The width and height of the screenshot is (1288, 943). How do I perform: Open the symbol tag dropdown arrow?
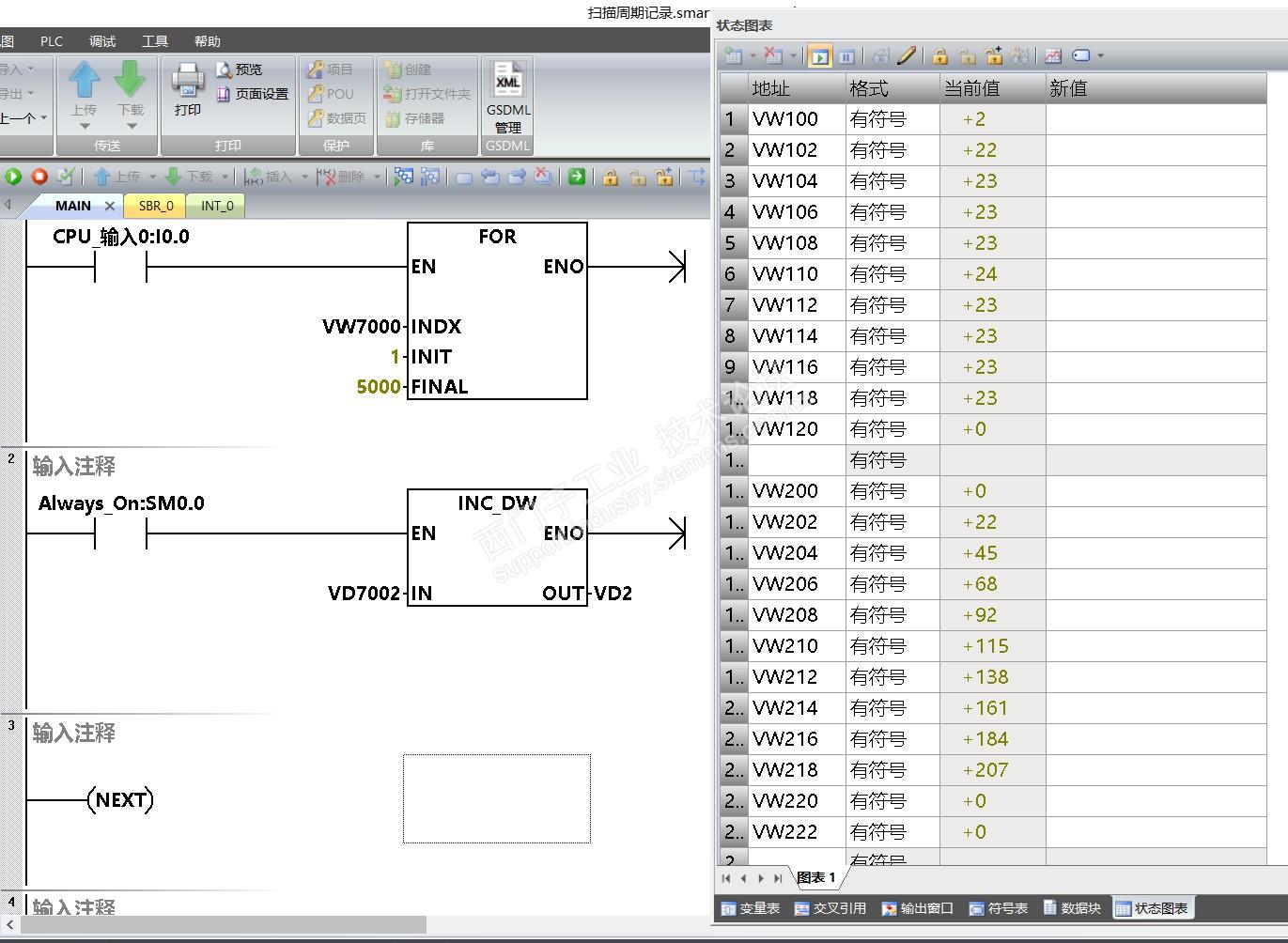[x=1100, y=56]
